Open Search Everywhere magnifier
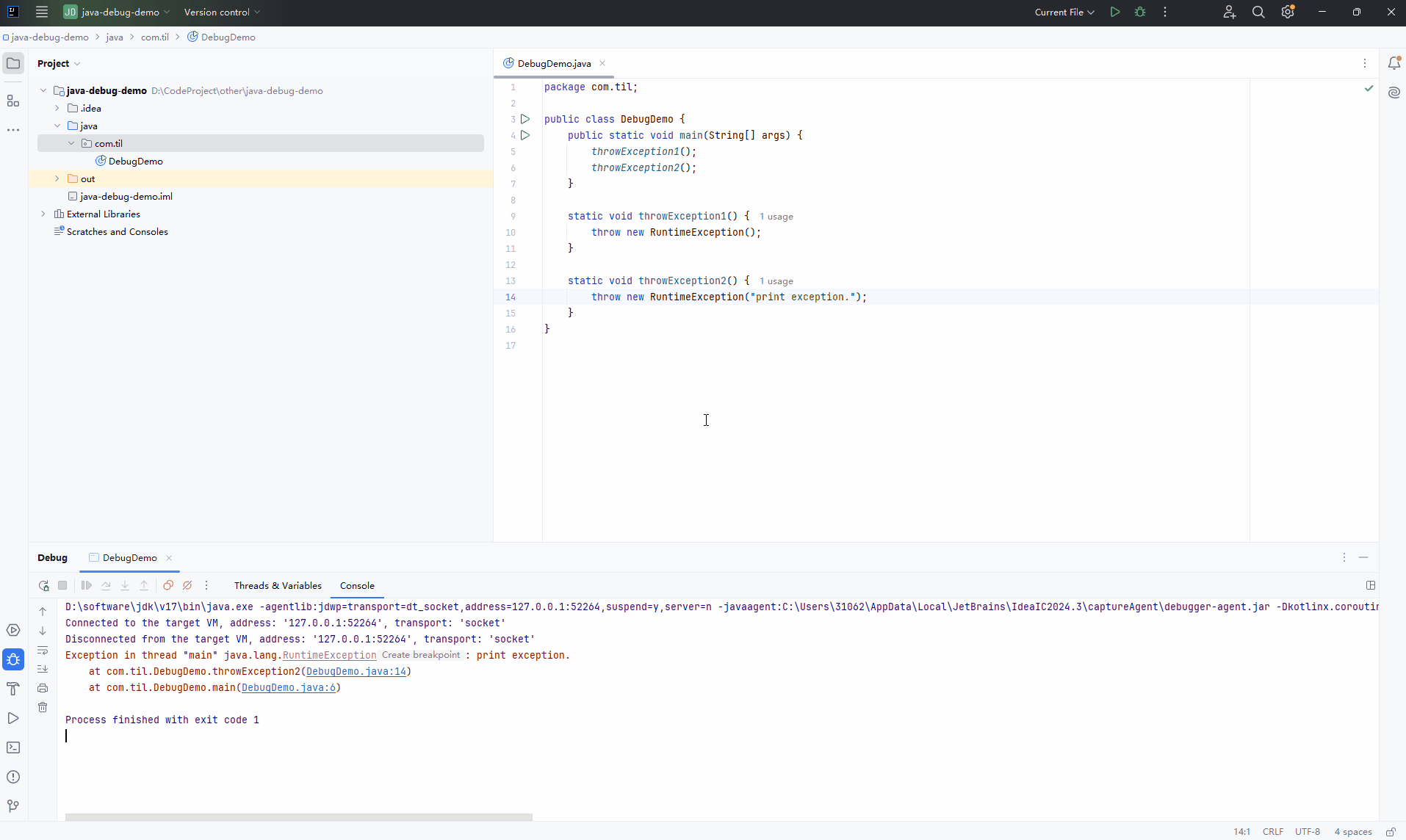The width and height of the screenshot is (1406, 840). tap(1258, 12)
